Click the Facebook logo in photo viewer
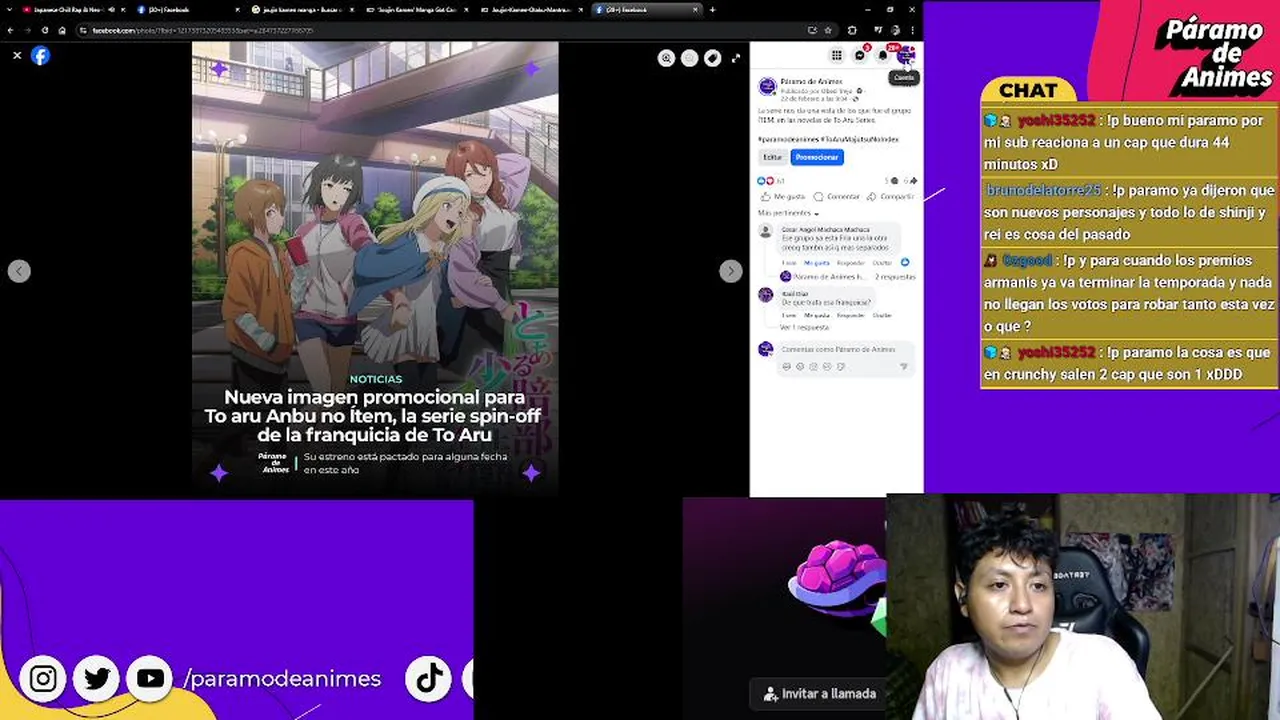The image size is (1280, 720). 40,56
